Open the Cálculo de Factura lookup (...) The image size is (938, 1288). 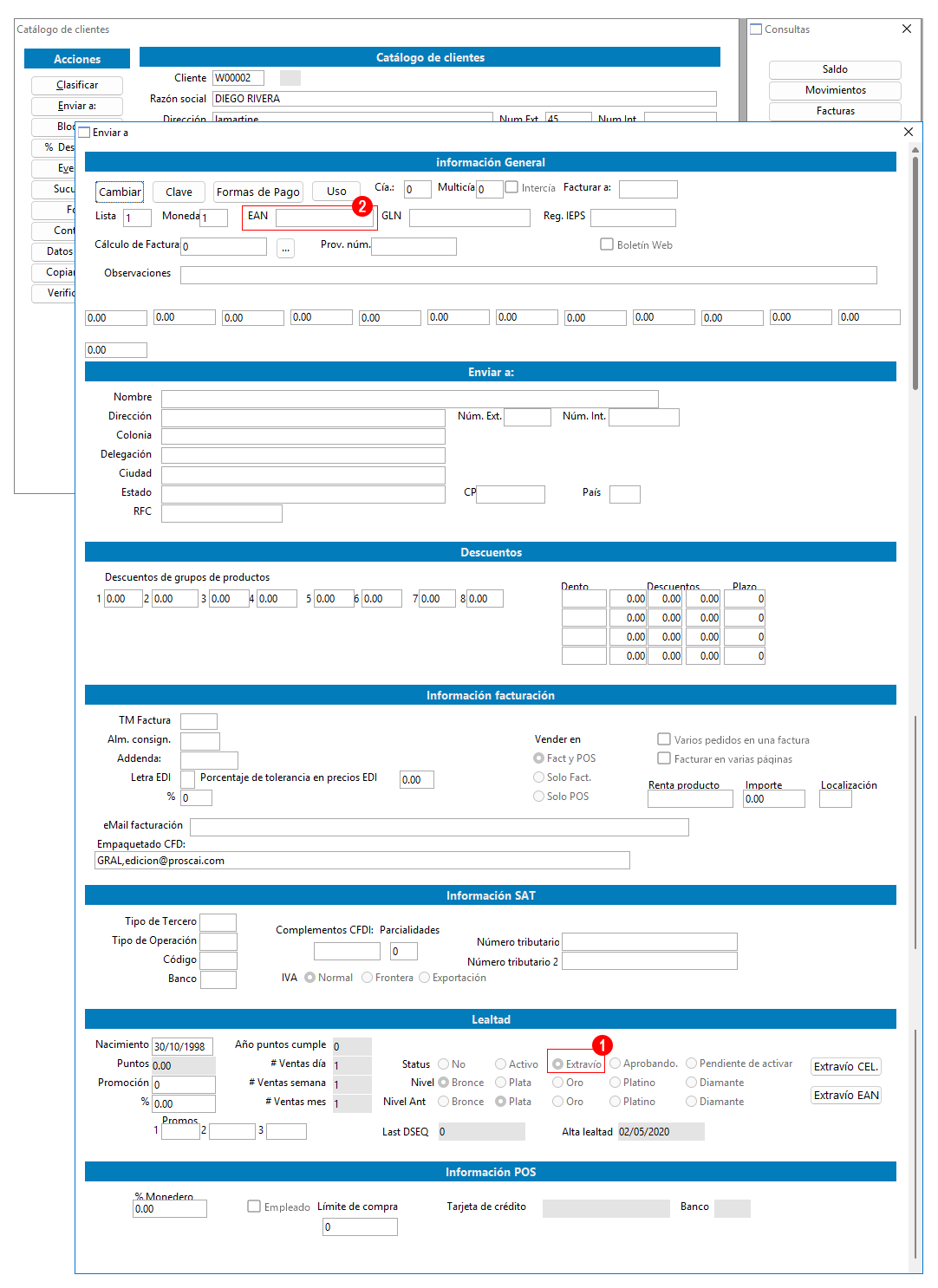(285, 249)
